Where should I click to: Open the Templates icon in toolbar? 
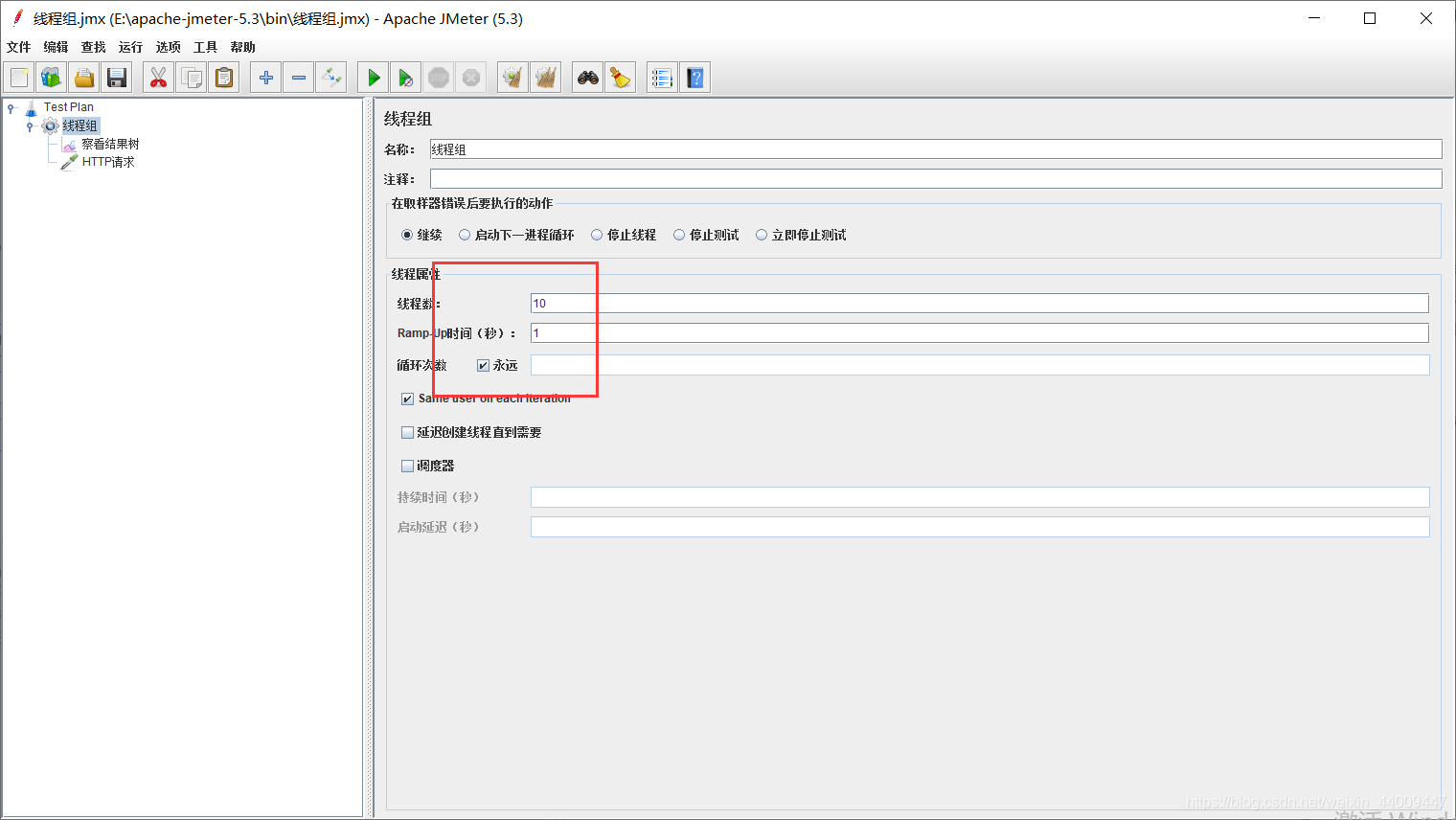coord(52,78)
